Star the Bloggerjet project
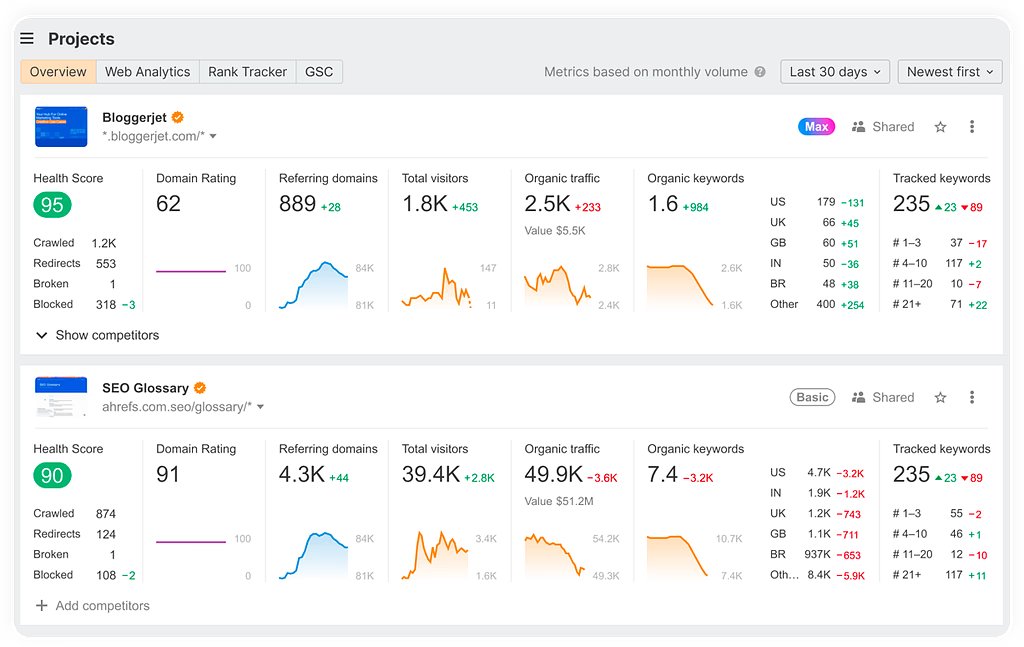Image resolution: width=1024 pixels, height=647 pixels. [940, 127]
